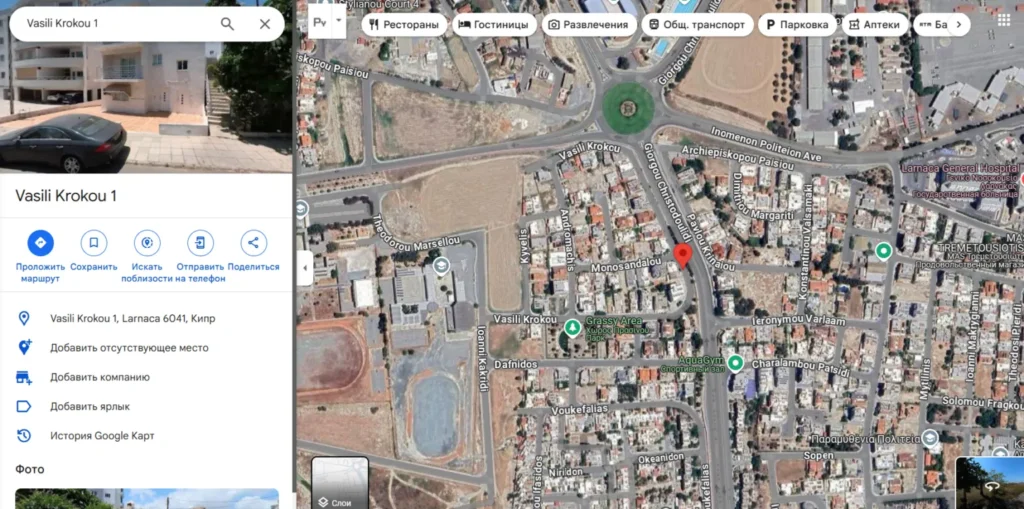Viewport: 1024px width, 509px height.
Task: Expand the filter chips right arrow
Action: [x=958, y=25]
